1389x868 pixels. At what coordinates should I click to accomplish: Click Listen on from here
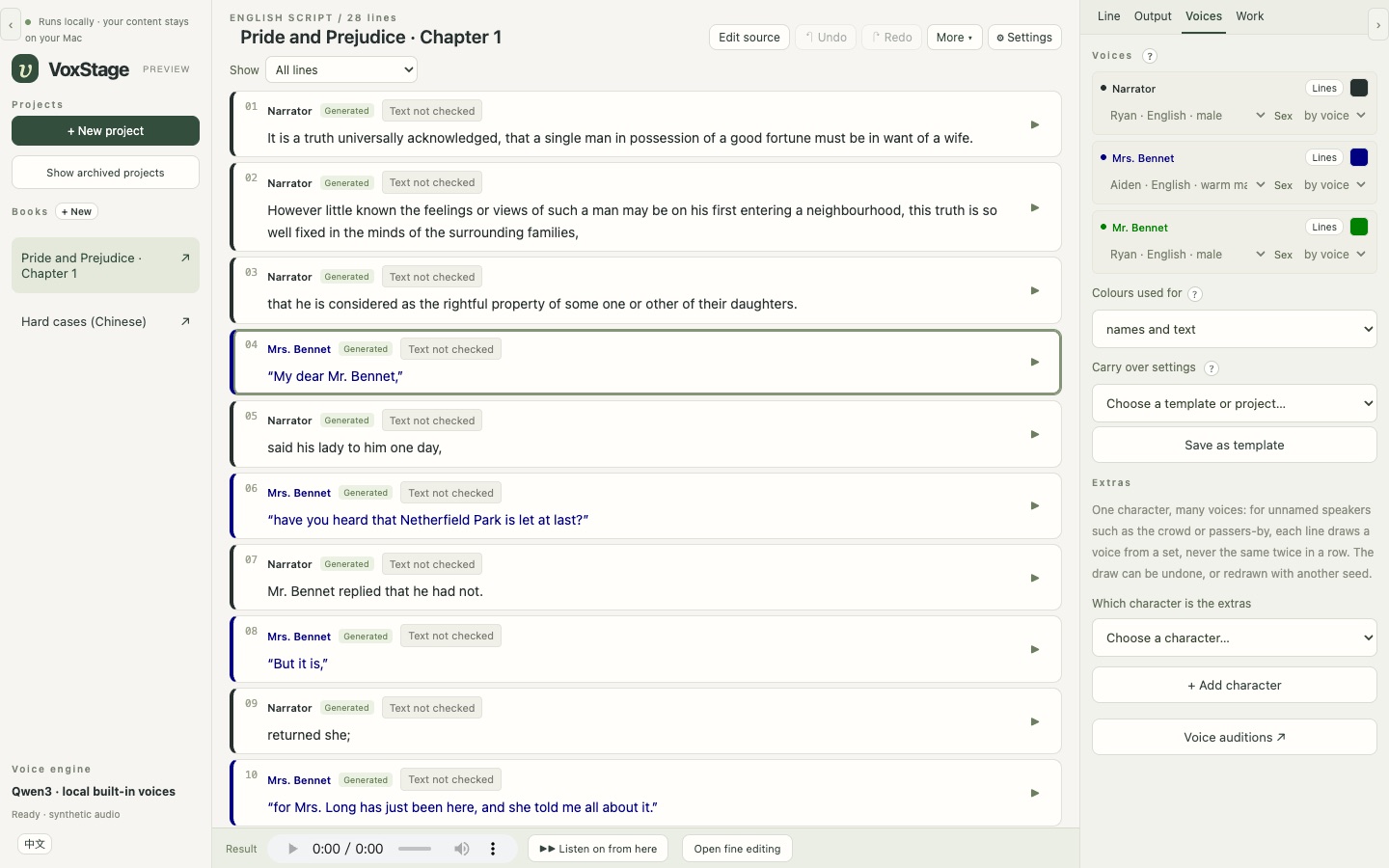pos(598,849)
